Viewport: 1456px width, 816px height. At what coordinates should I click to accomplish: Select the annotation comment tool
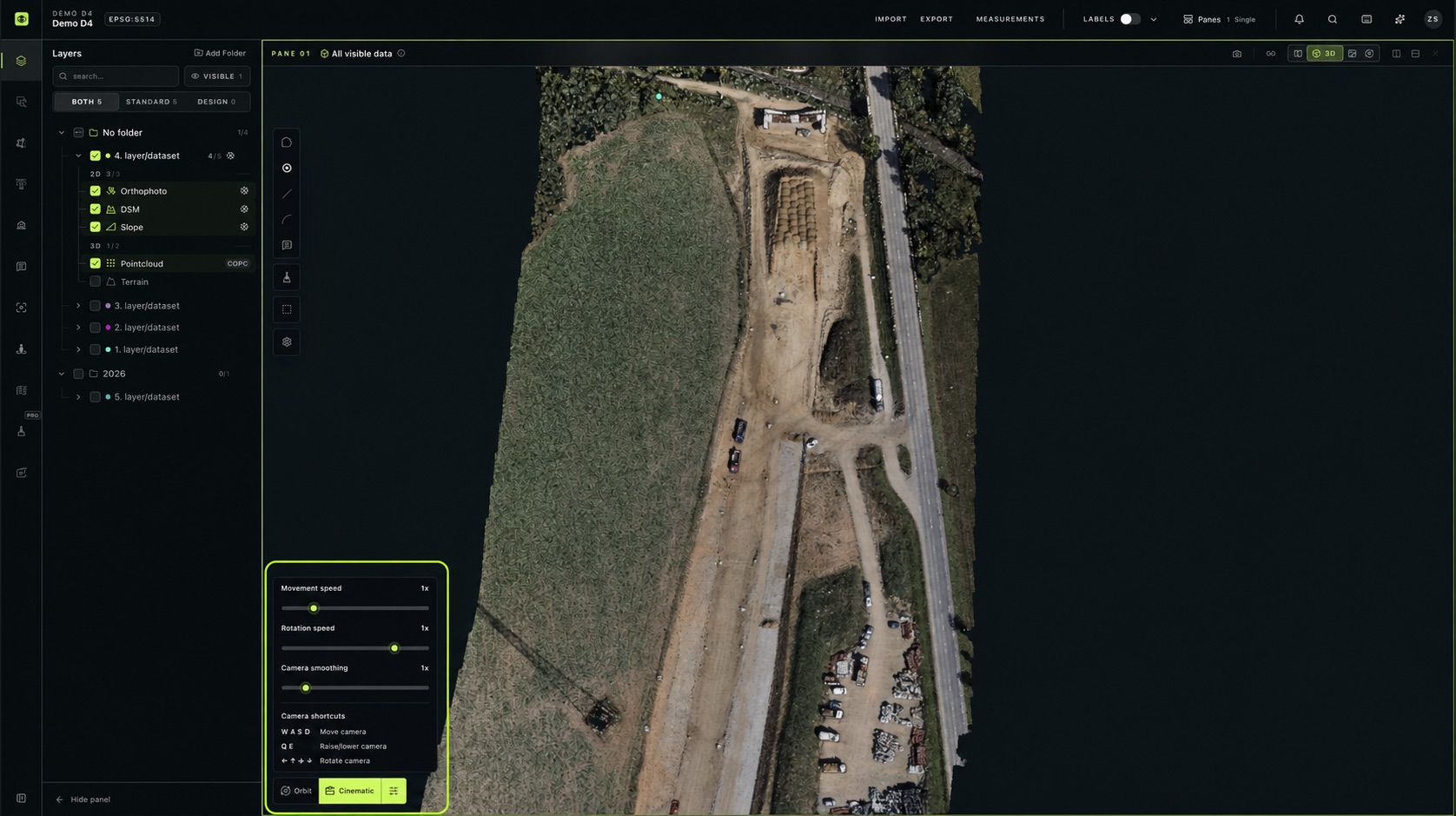coord(287,245)
